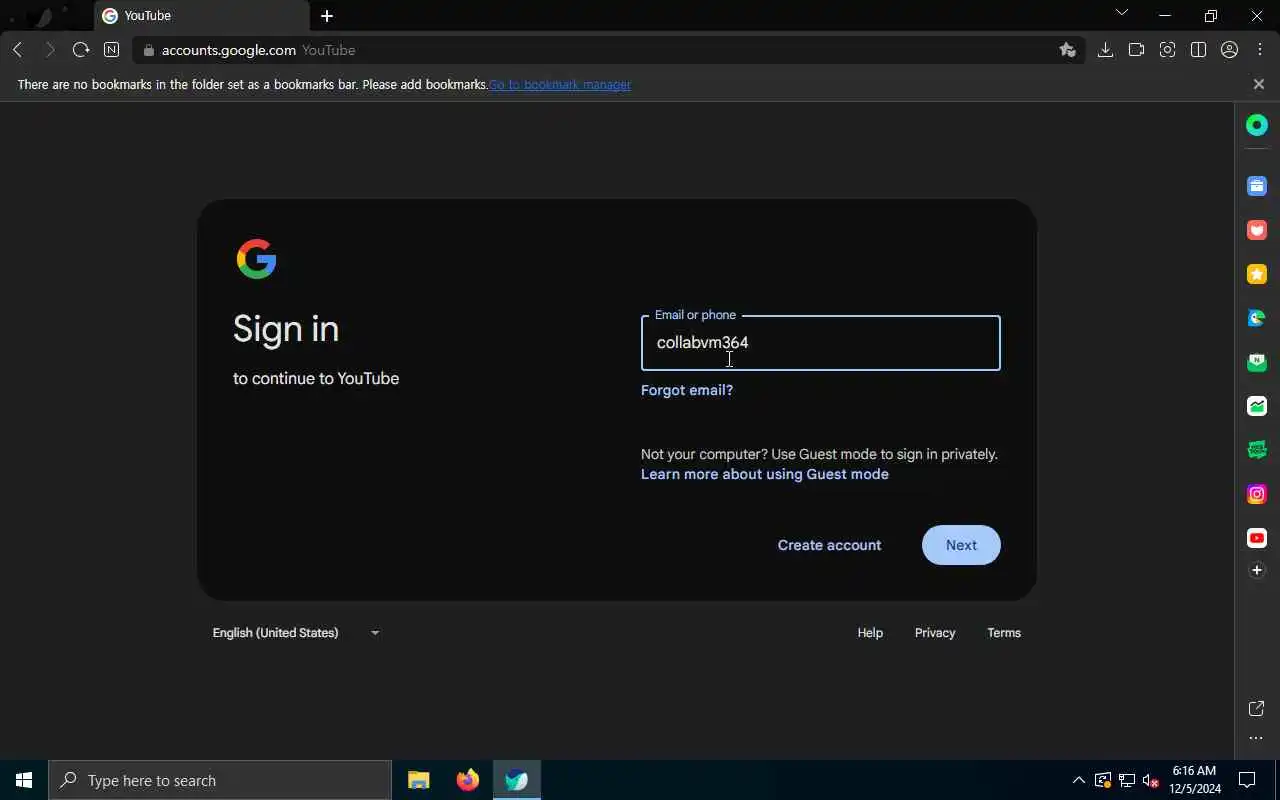The width and height of the screenshot is (1280, 800).
Task: Open Learn more about using Guest mode
Action: (x=765, y=474)
